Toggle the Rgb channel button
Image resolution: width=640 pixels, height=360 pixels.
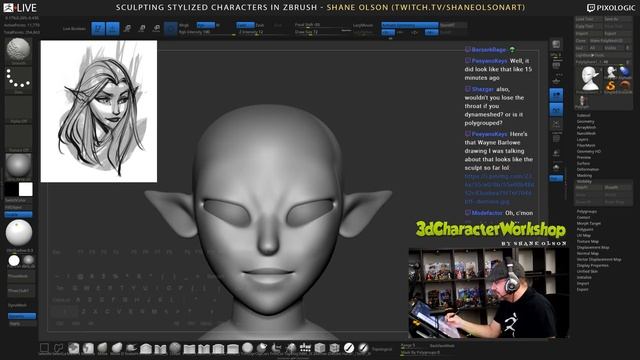pos(205,25)
